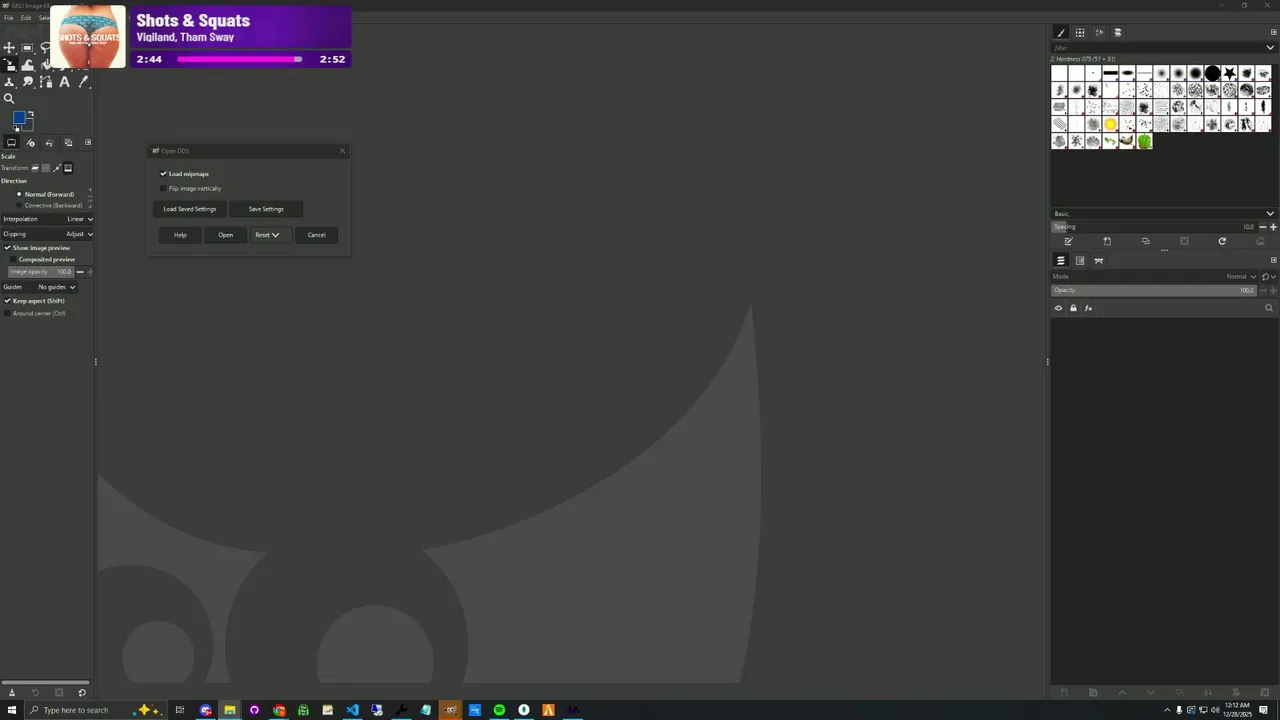Open the File menu
The width and height of the screenshot is (1280, 720).
9,18
